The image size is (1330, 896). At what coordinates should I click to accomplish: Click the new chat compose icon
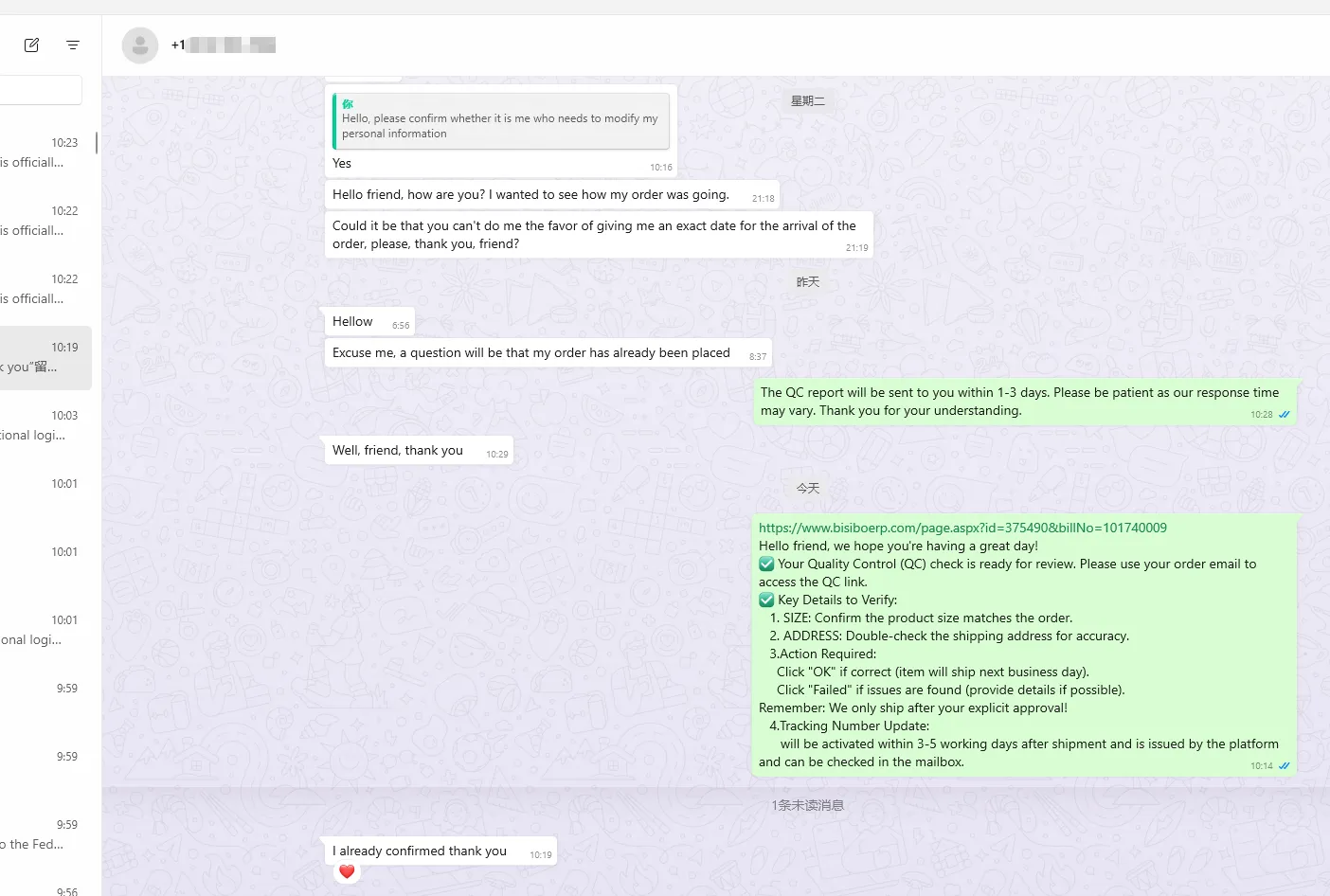(x=31, y=45)
